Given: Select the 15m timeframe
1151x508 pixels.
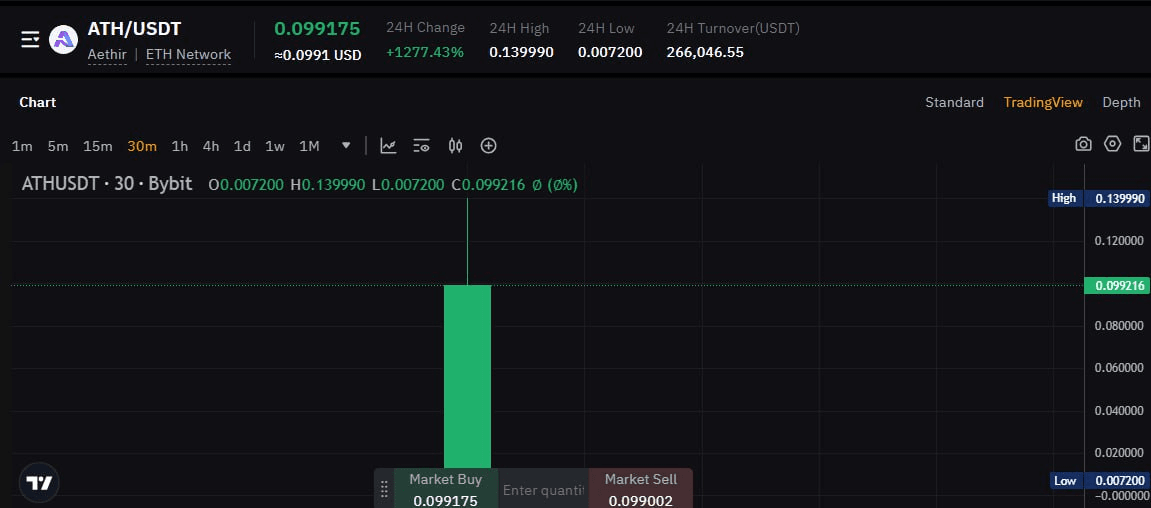Looking at the screenshot, I should tap(98, 146).
